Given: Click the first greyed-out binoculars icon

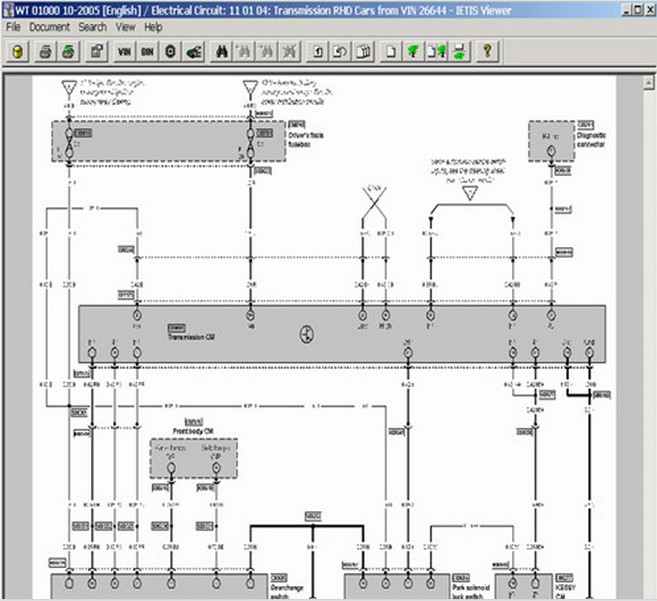Looking at the screenshot, I should 244,52.
